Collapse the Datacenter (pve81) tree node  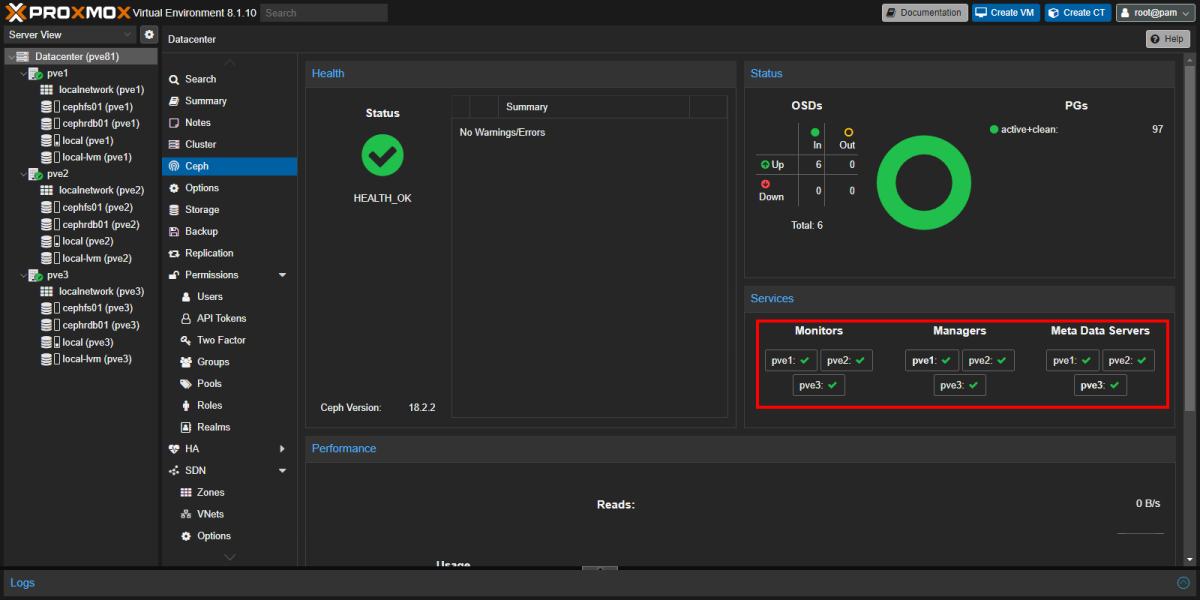tap(9, 57)
